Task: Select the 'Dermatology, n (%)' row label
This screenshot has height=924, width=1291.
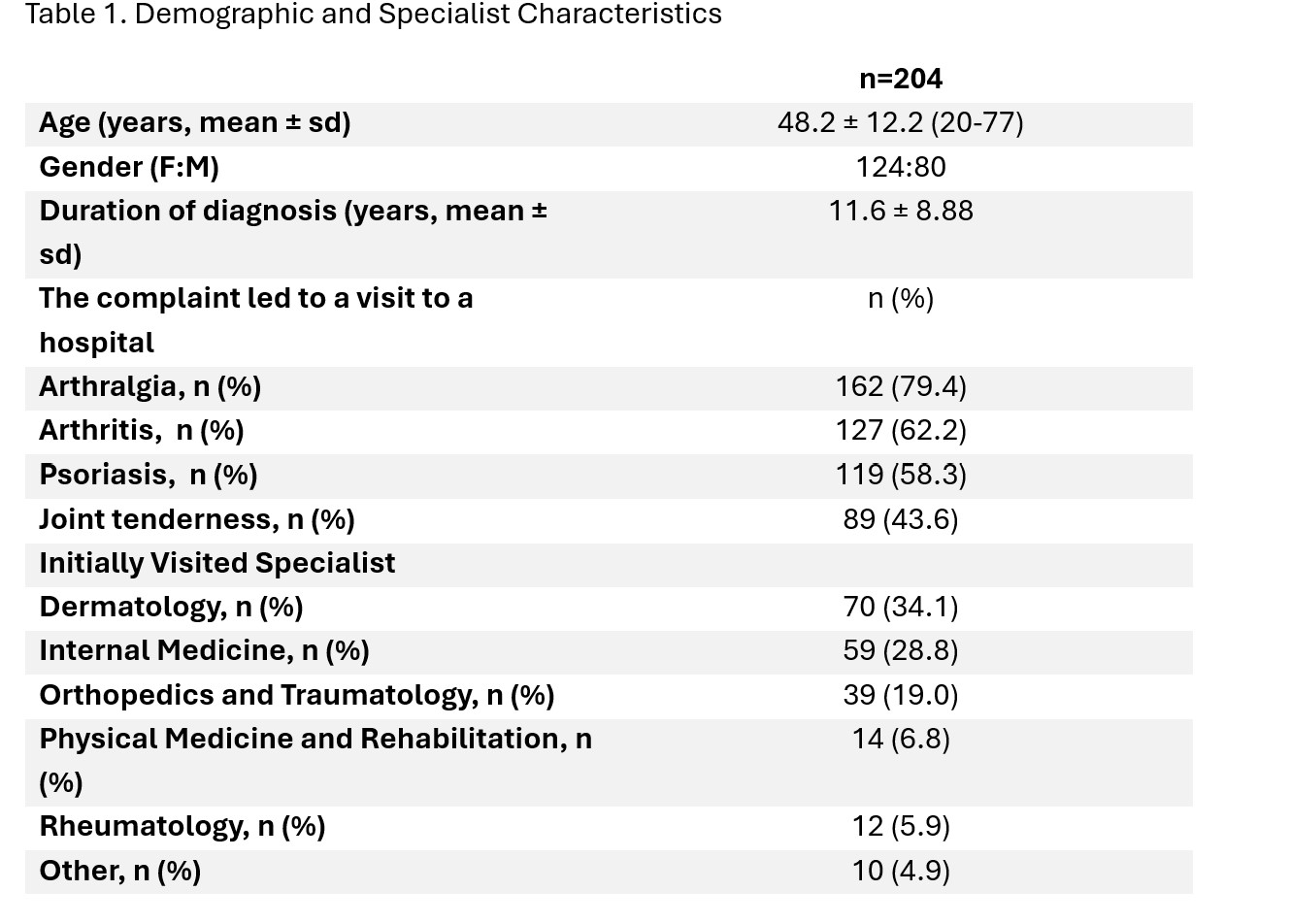Action: pyautogui.click(x=171, y=607)
